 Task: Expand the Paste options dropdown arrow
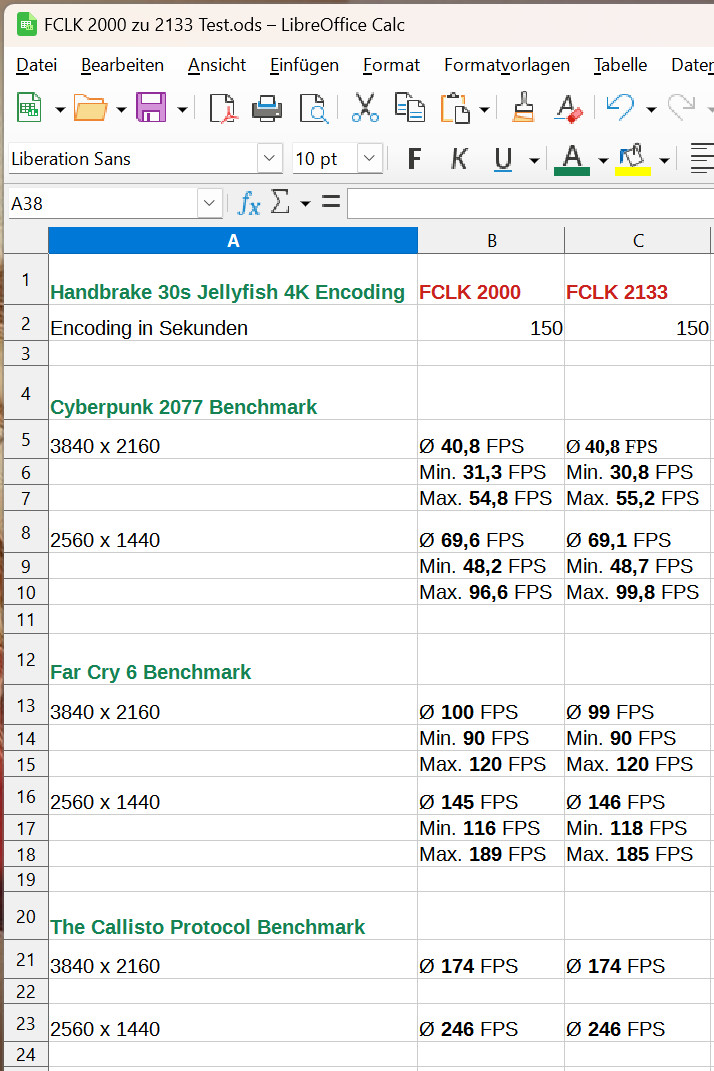pyautogui.click(x=484, y=109)
